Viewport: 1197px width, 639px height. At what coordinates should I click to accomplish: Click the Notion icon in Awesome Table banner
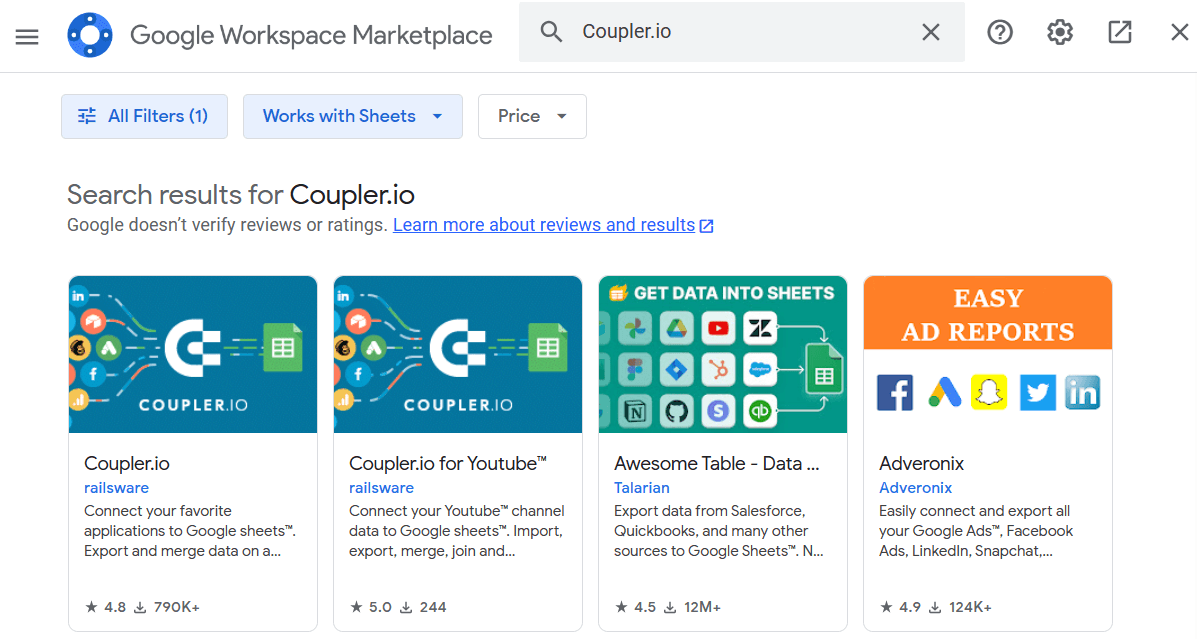click(635, 411)
